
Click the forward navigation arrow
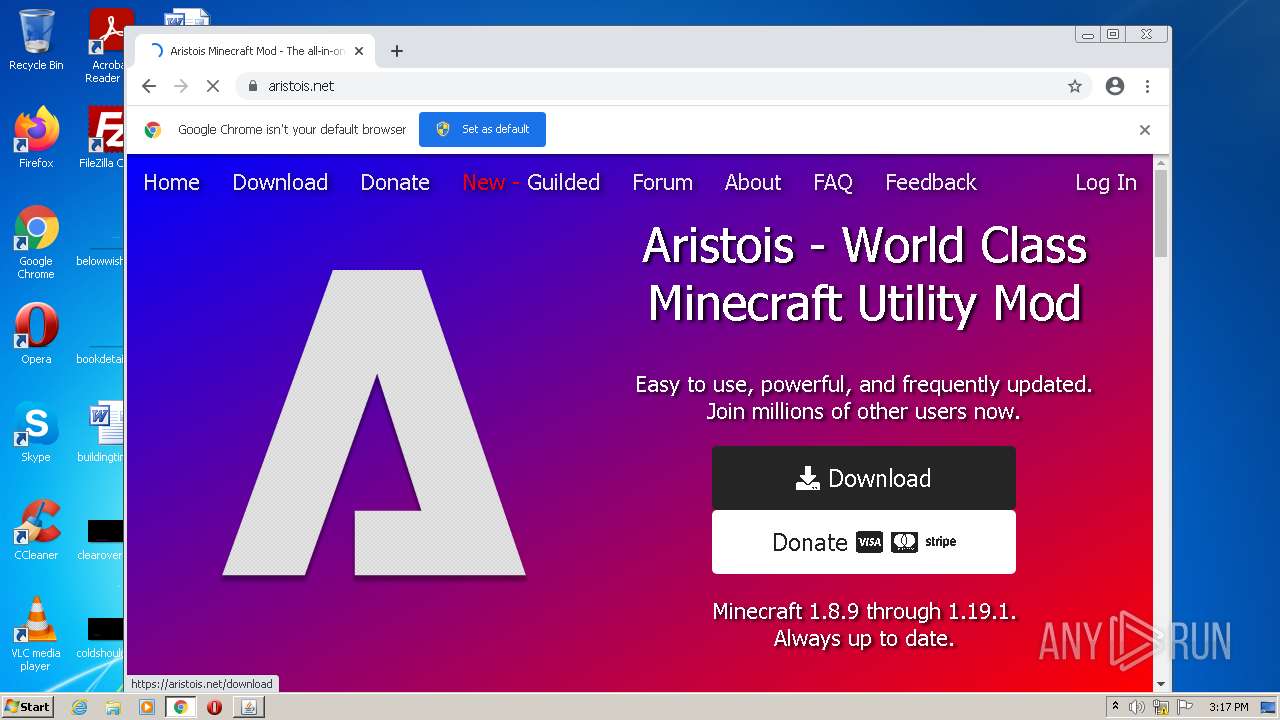click(x=181, y=86)
